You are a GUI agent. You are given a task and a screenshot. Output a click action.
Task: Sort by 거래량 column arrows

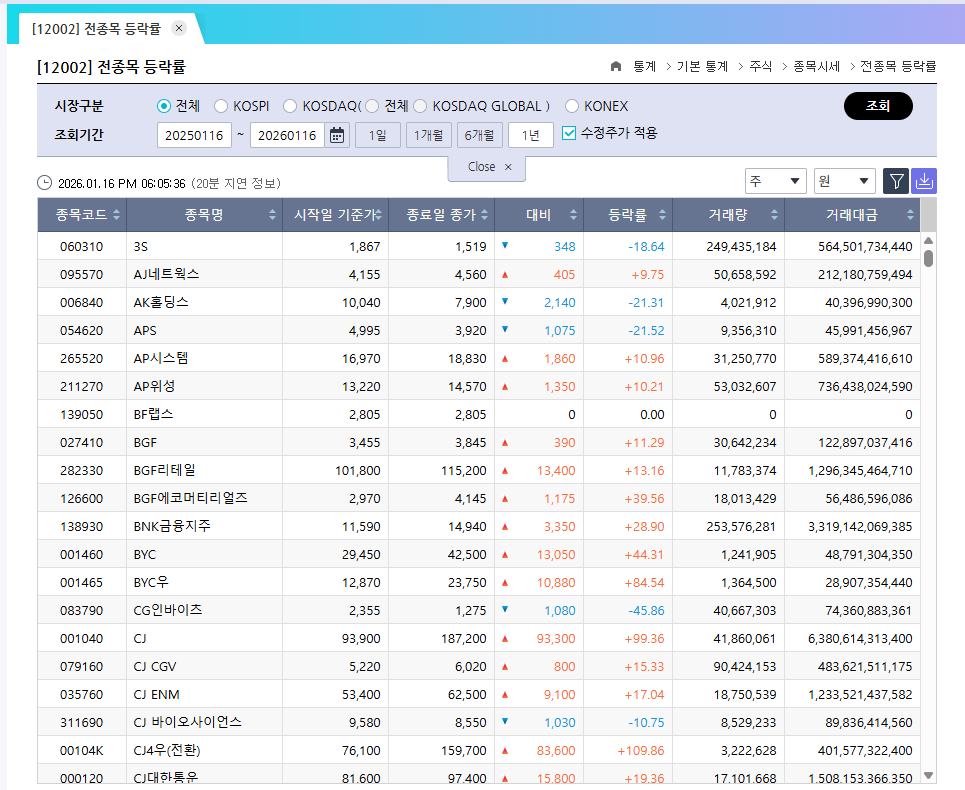(x=774, y=215)
